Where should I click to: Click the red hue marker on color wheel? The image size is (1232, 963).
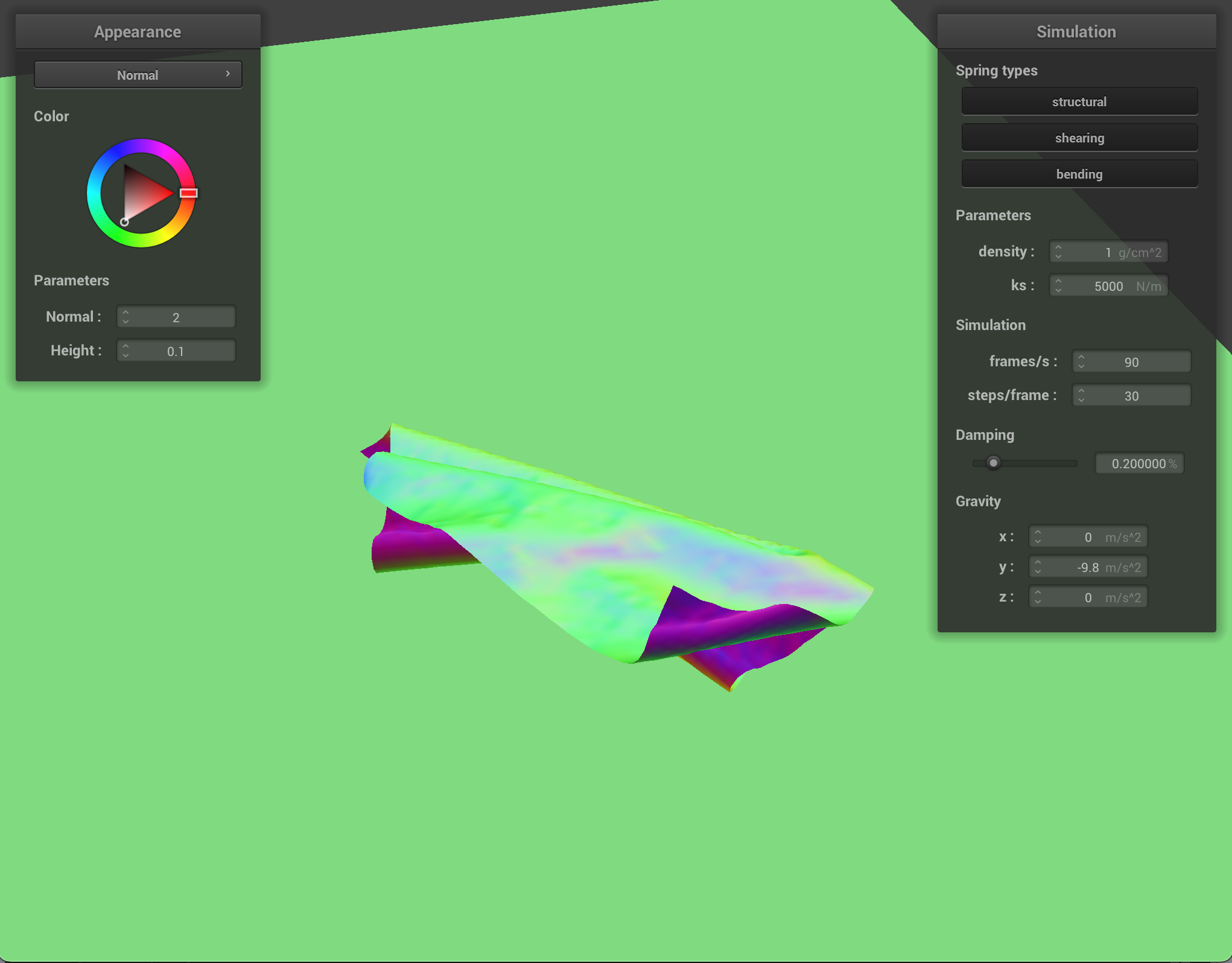(189, 193)
